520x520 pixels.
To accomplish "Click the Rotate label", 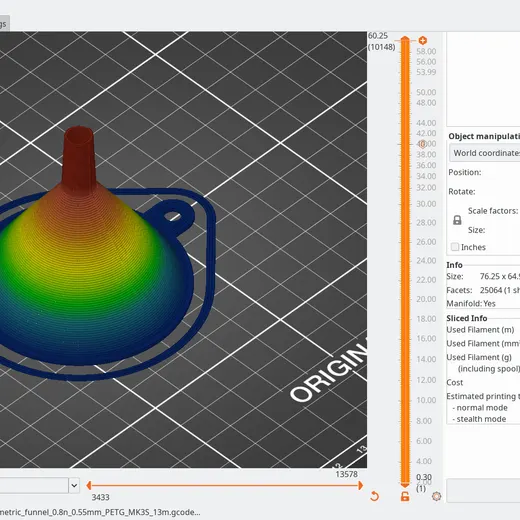I will (462, 192).
